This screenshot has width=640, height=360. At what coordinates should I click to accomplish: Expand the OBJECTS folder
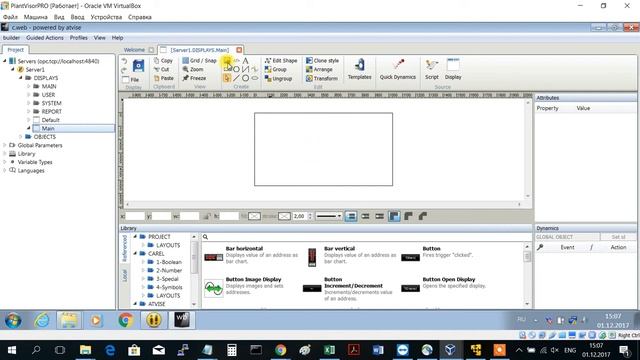20,137
